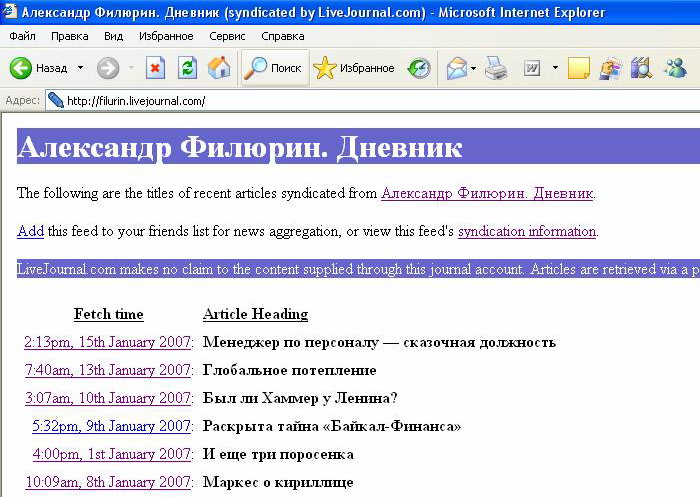Go to the Home page icon
This screenshot has height=497, width=700.
219,68
